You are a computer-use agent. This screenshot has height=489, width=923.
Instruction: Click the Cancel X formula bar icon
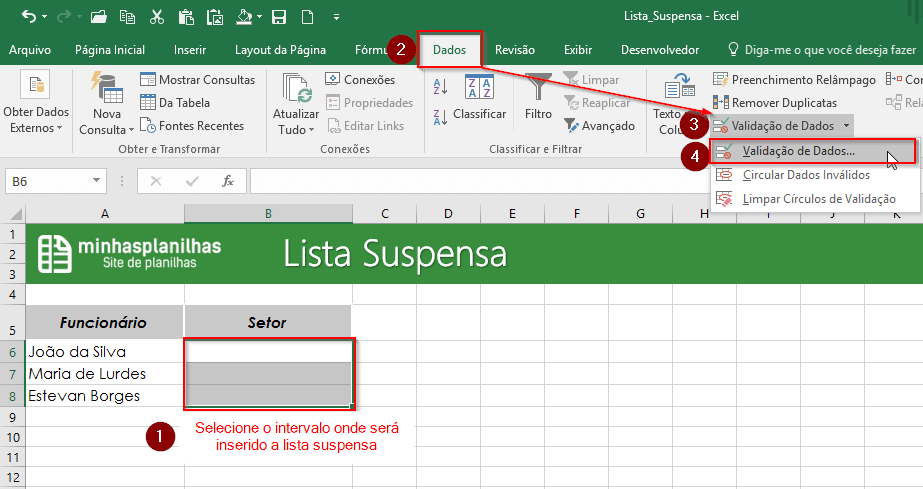coord(156,181)
